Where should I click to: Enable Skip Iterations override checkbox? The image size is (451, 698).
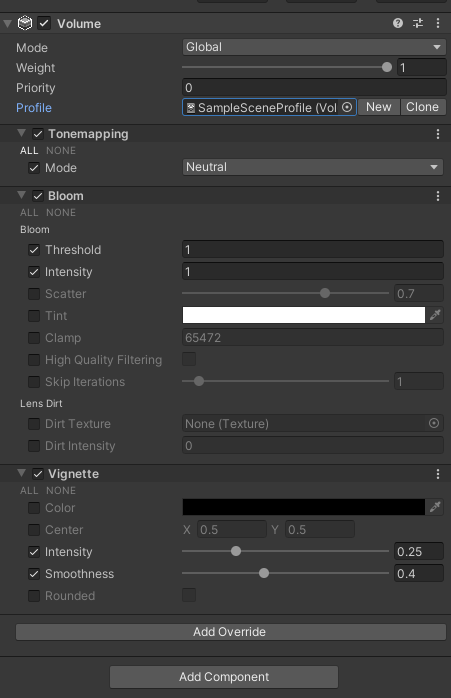(x=34, y=382)
